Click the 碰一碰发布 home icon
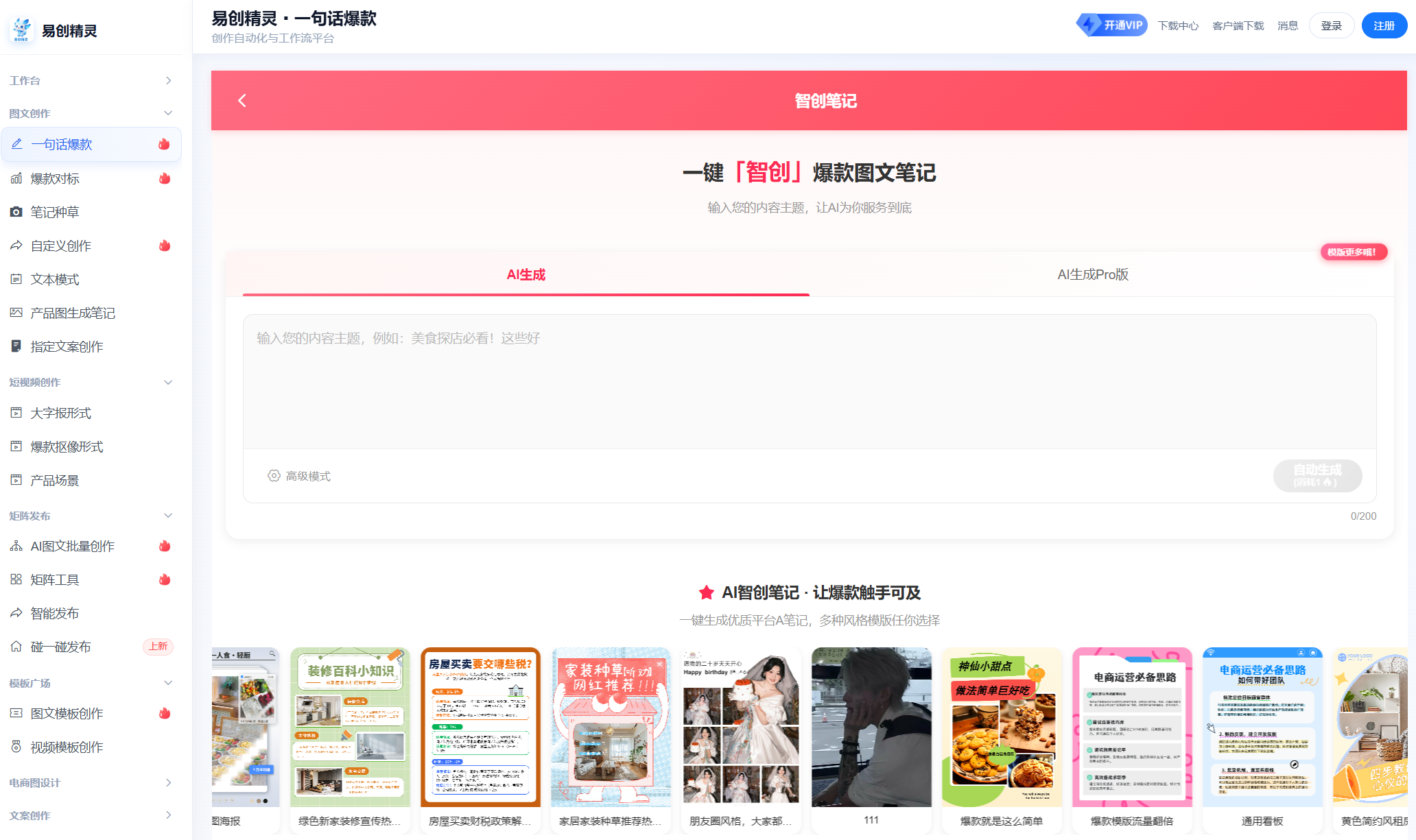1416x840 pixels. tap(16, 647)
